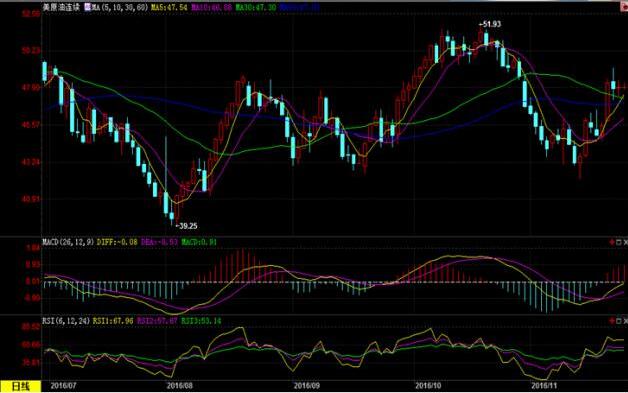The image size is (628, 393).
Task: Open RSI(6,12,24) parameter label
Action: (x=66, y=321)
